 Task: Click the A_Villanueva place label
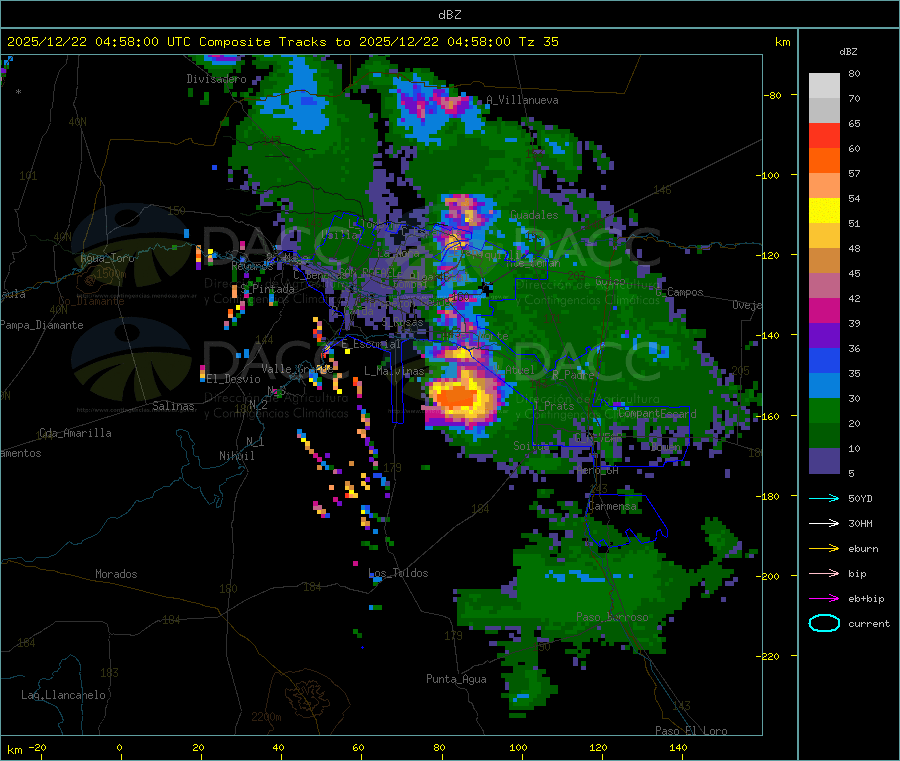click(522, 100)
